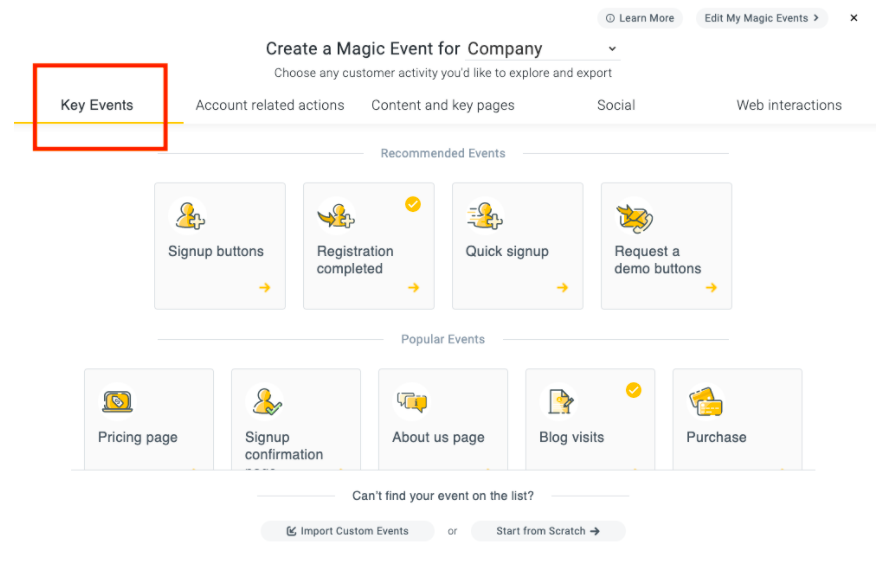Close the Magic Event dialog

(854, 18)
